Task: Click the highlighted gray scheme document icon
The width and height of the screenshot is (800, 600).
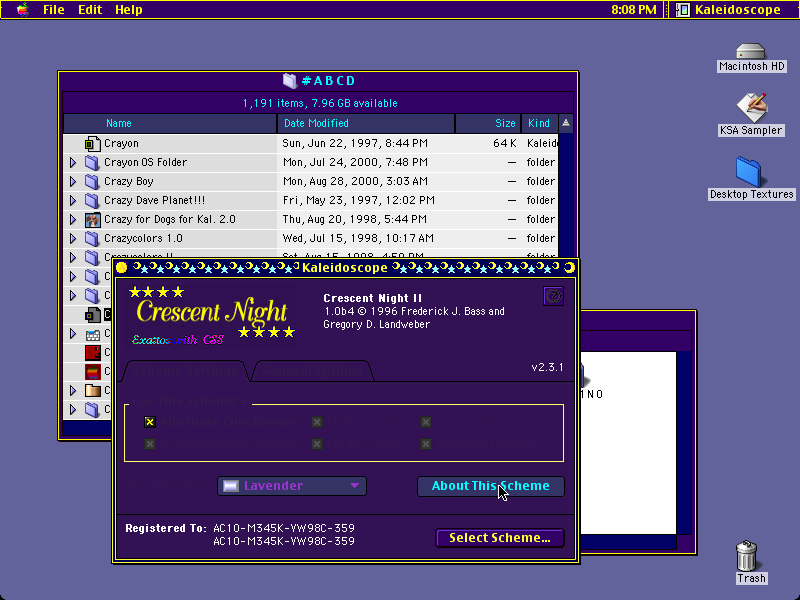Action: 92,315
